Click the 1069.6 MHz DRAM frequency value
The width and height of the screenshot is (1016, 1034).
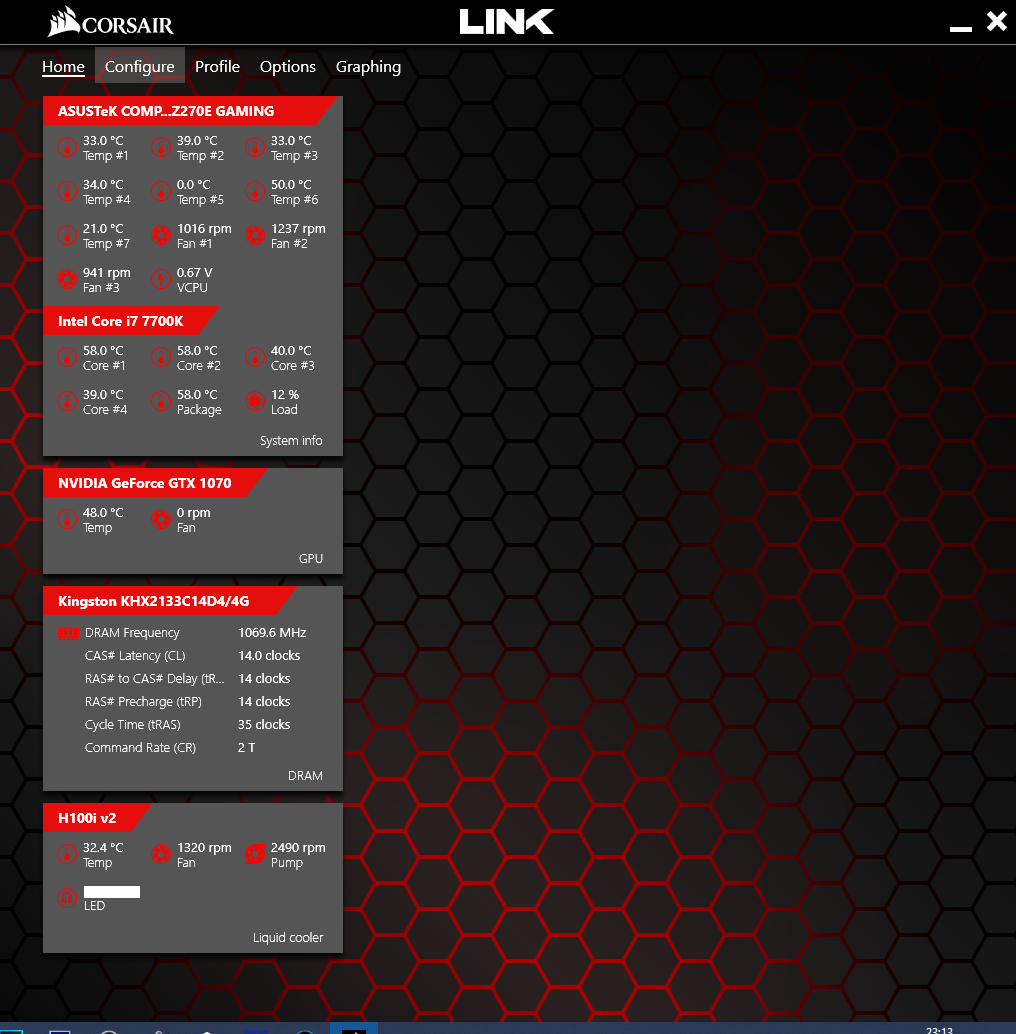(x=272, y=632)
